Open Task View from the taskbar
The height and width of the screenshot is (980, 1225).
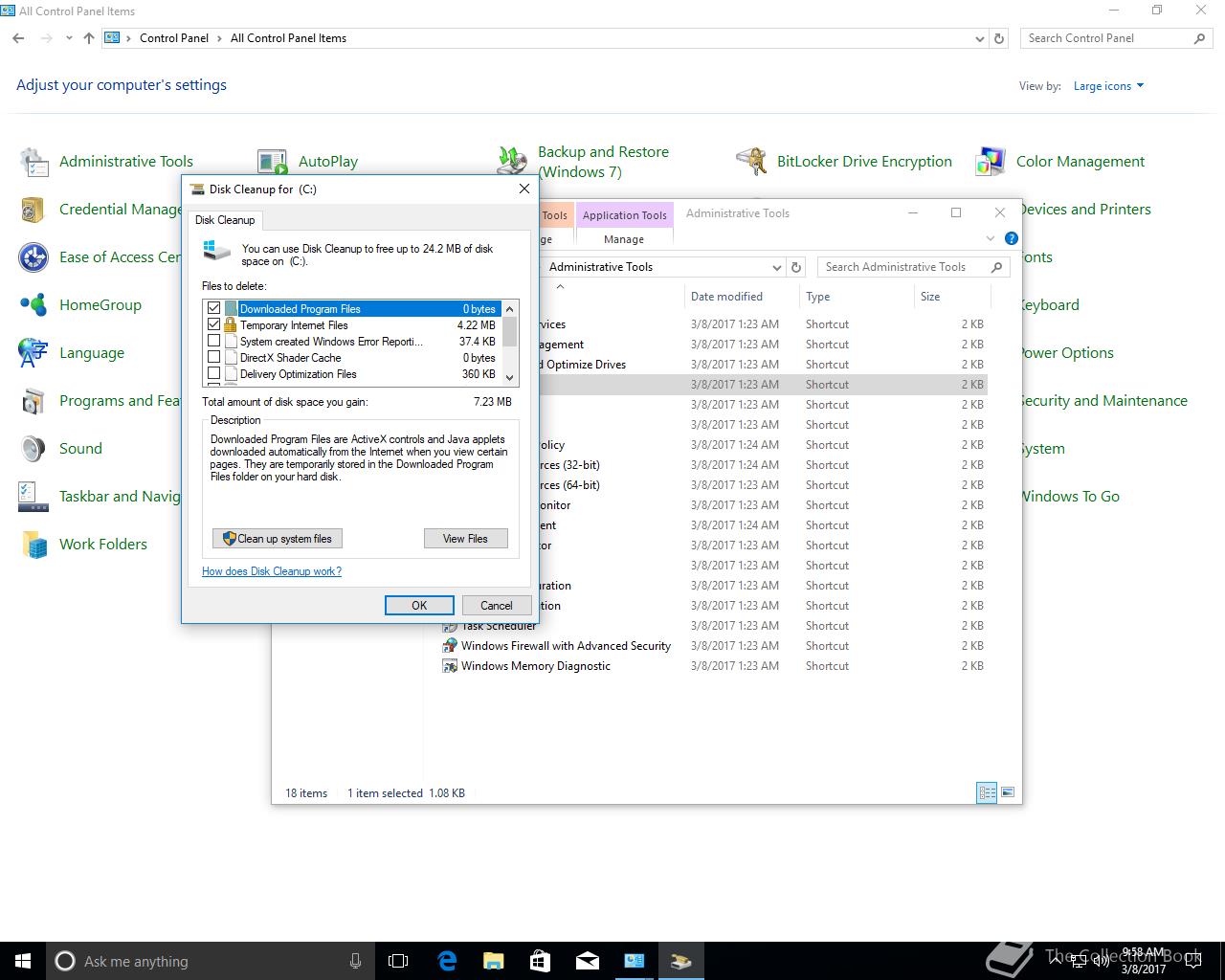tap(398, 961)
